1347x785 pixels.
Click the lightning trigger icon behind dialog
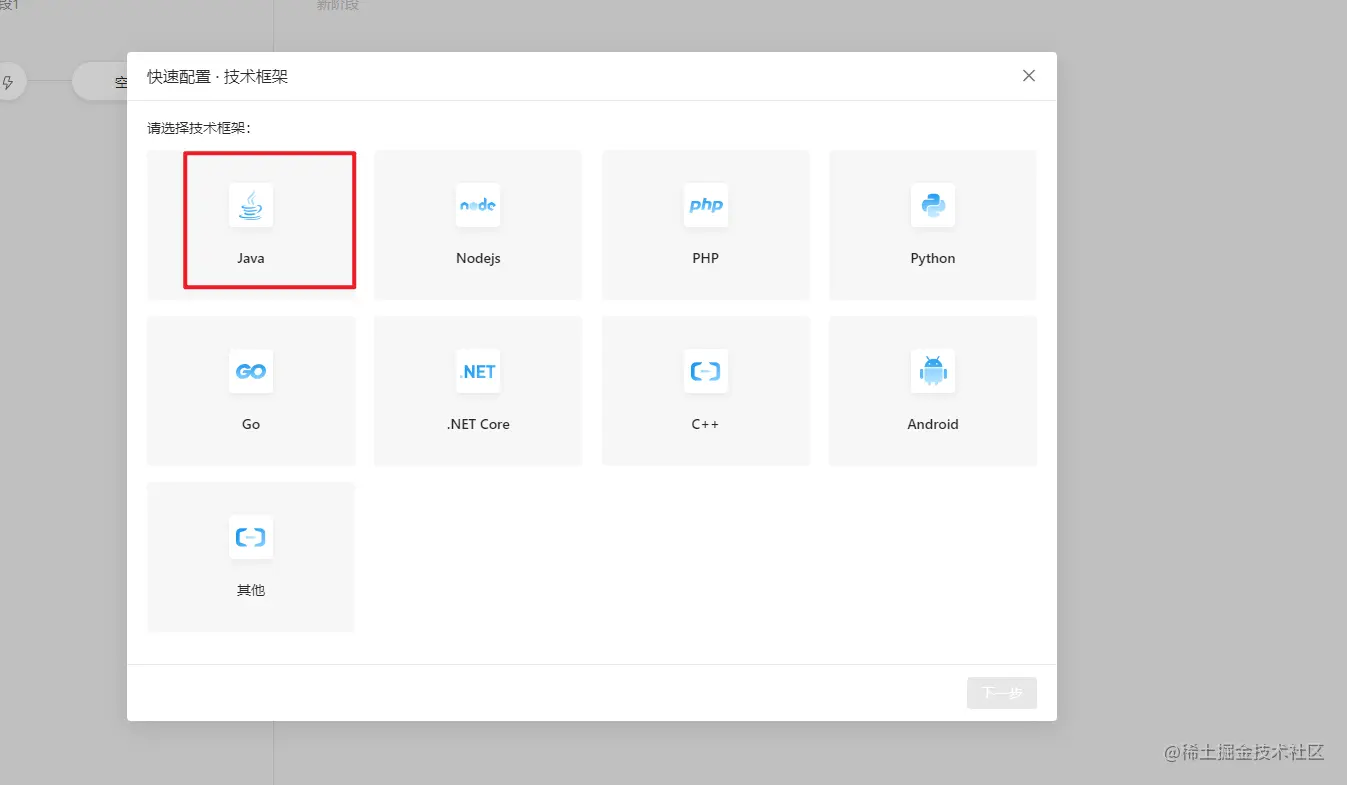8,82
